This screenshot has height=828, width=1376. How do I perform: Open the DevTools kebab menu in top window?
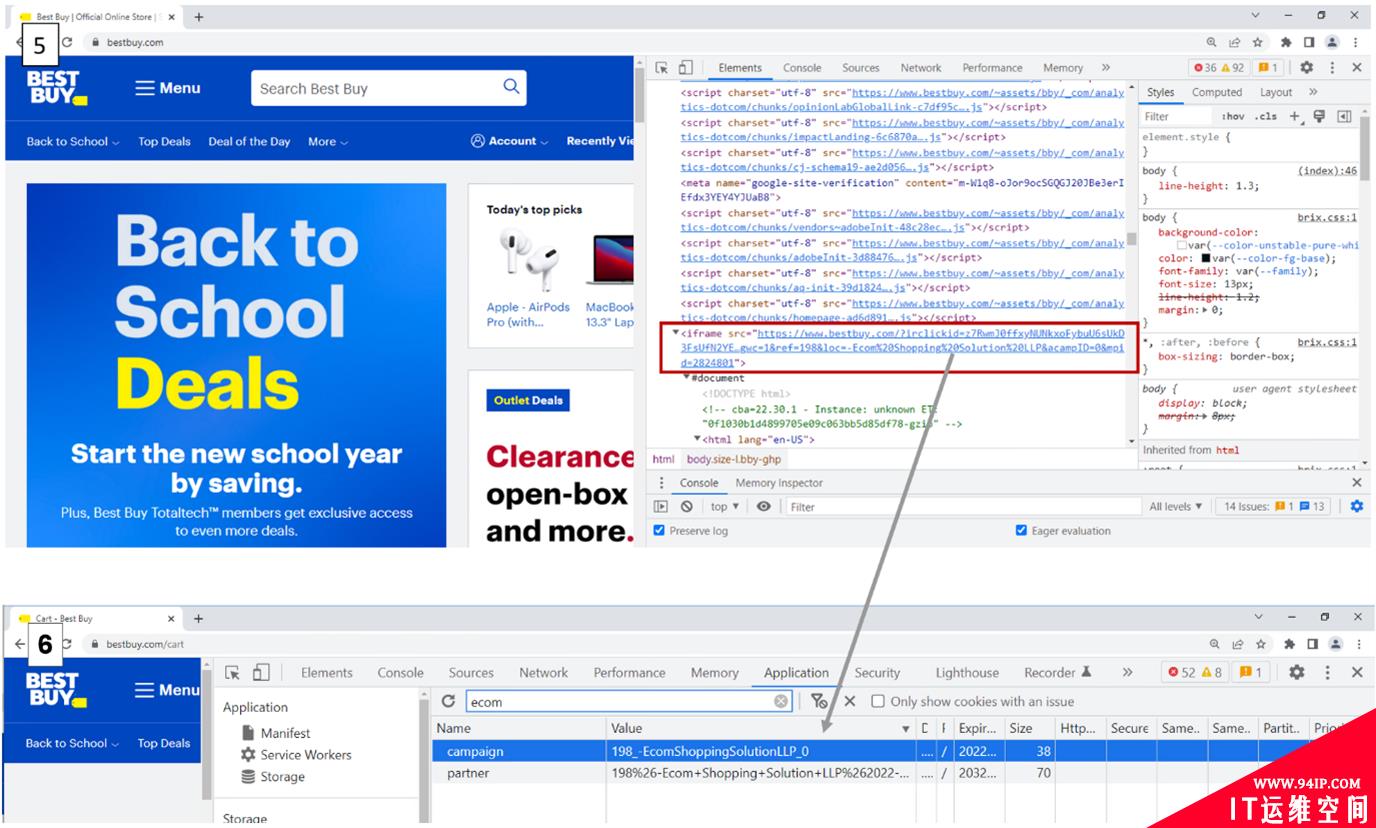coord(1332,68)
